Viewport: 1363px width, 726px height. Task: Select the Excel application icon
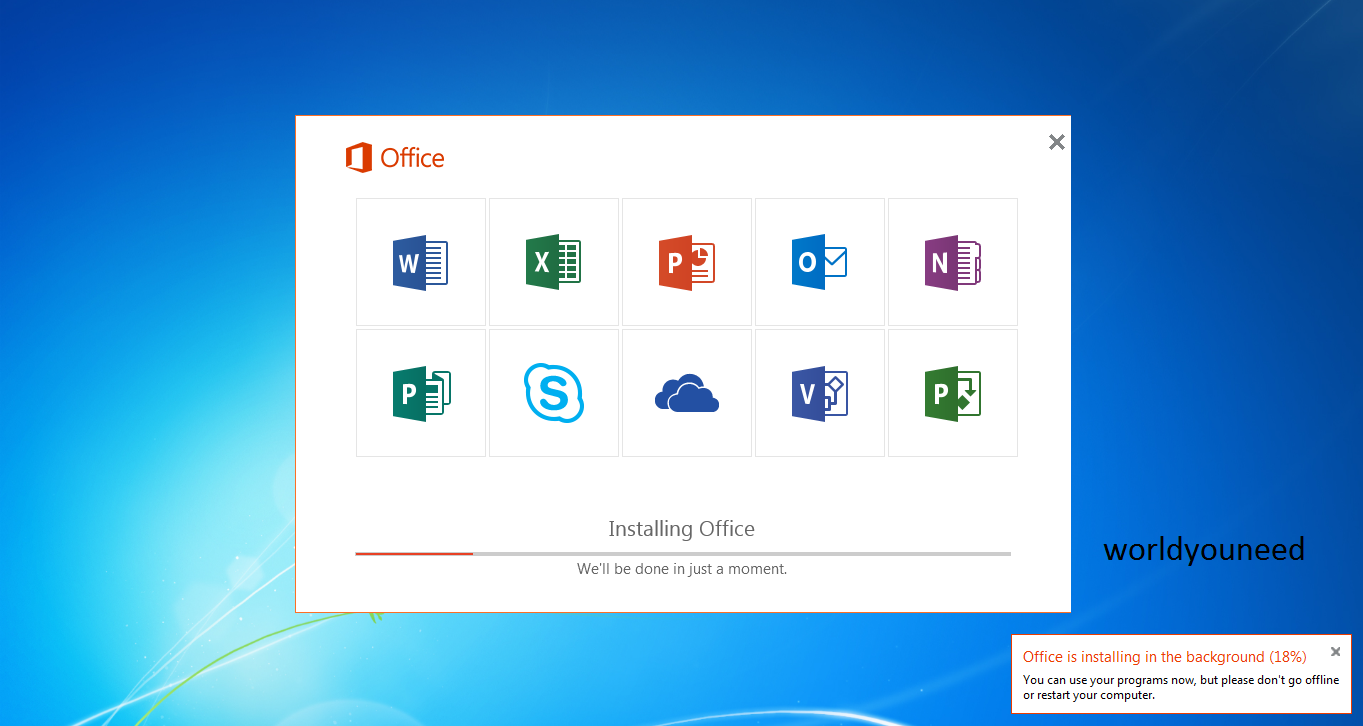click(553, 262)
